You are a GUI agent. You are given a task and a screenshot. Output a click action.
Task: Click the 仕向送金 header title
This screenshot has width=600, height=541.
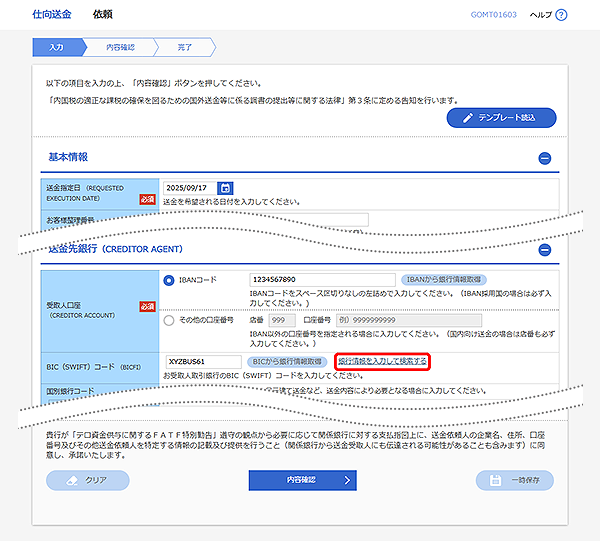pos(52,15)
